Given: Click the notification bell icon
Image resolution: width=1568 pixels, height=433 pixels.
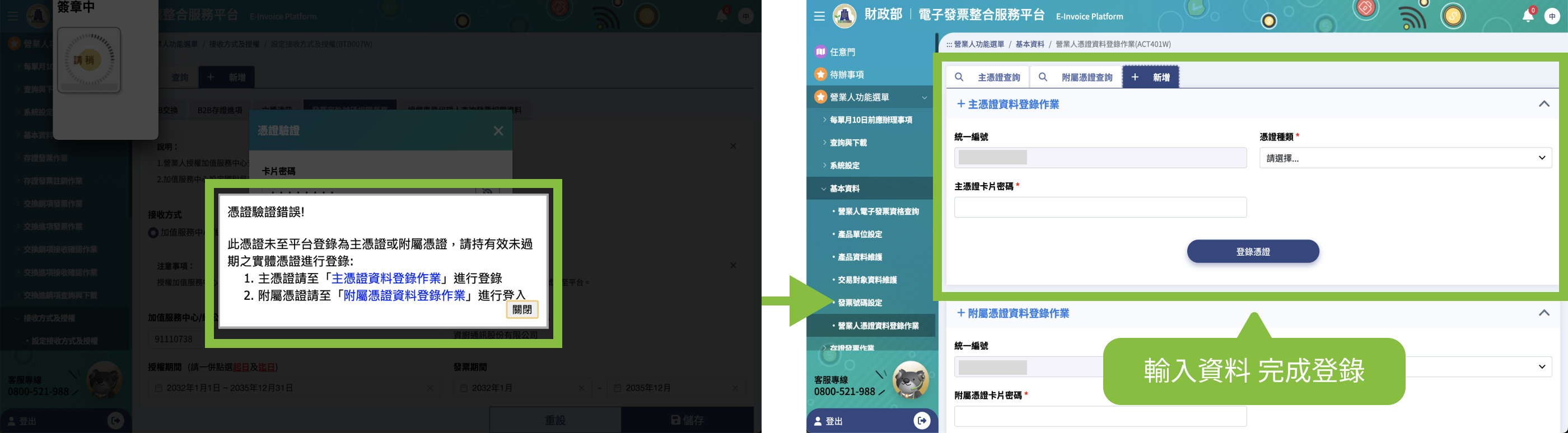Looking at the screenshot, I should point(1527,16).
